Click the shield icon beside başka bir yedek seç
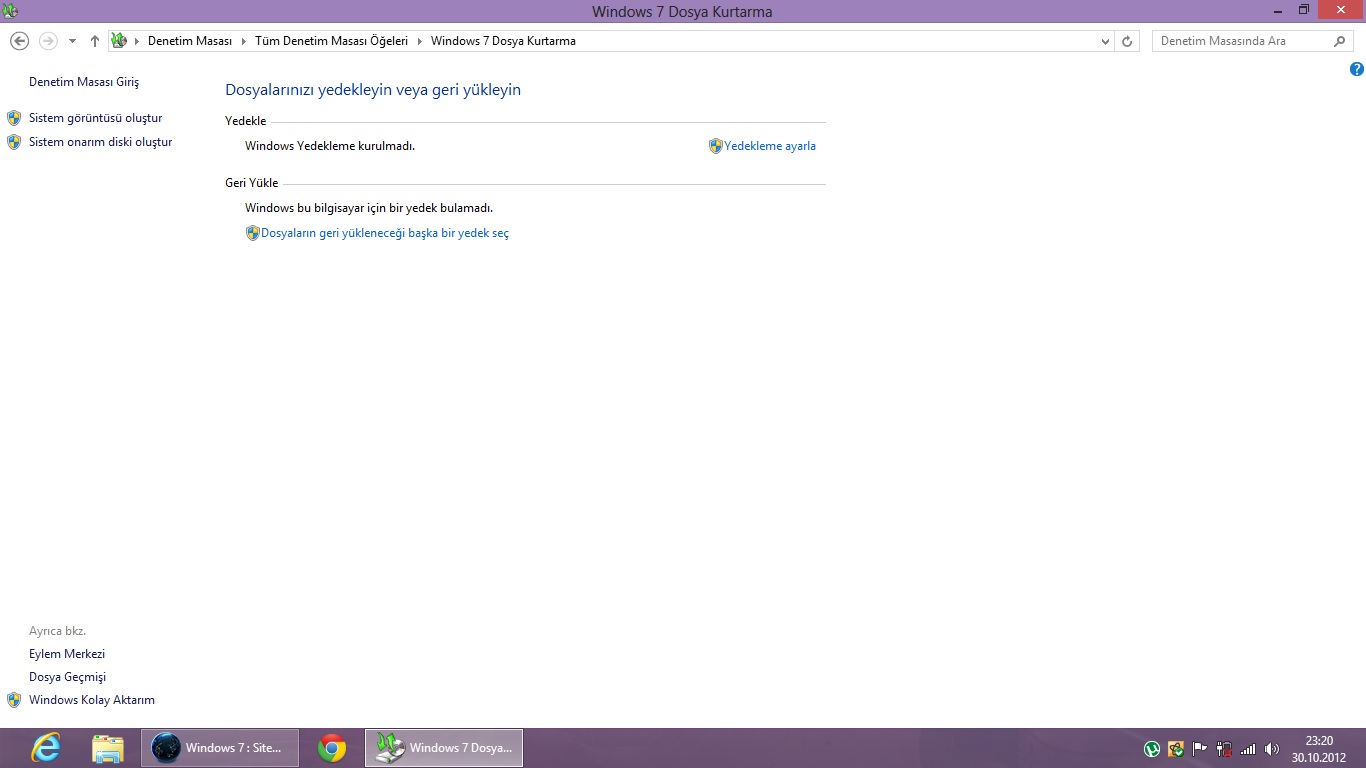1366x768 pixels. pos(252,233)
